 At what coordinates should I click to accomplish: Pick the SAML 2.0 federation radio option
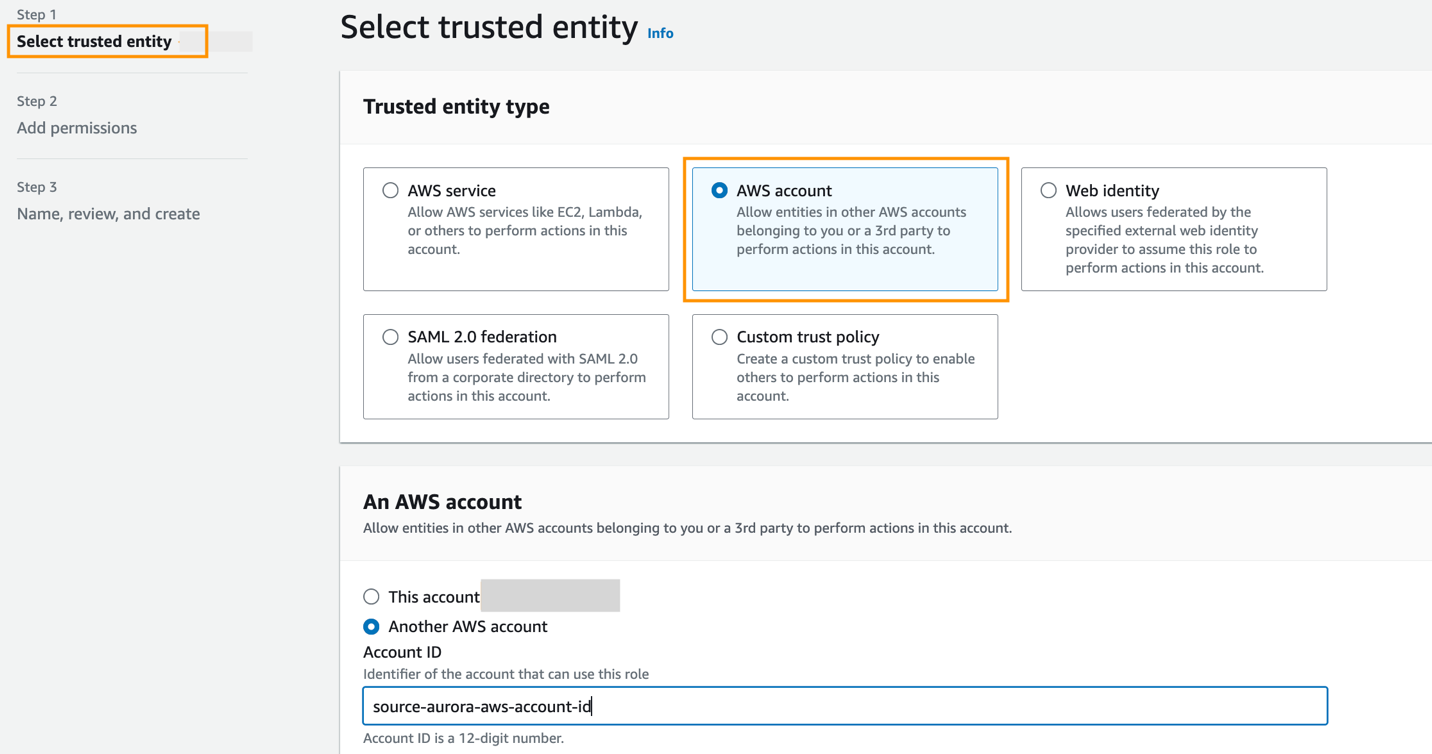(x=390, y=337)
